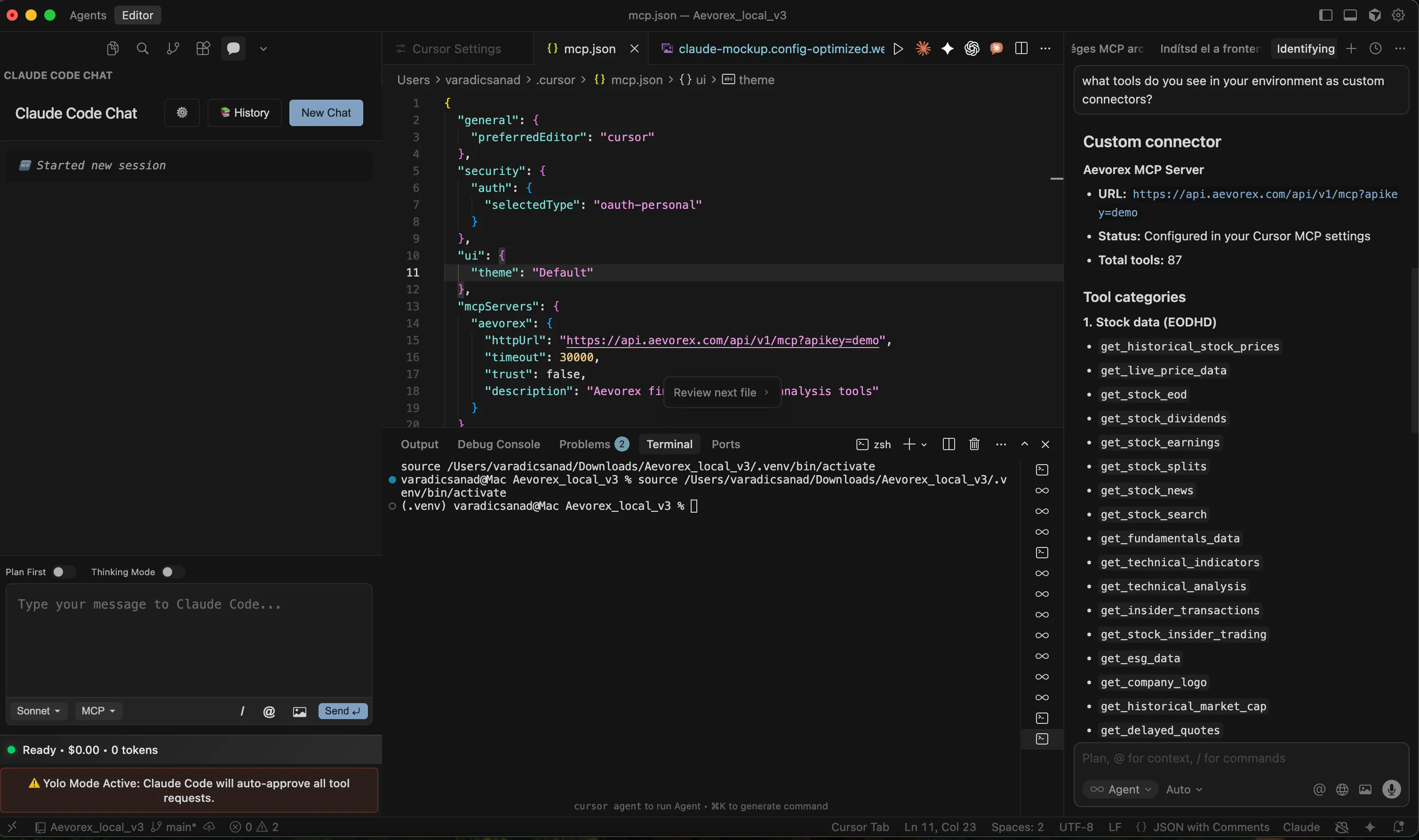Open the MCP dropdown in chat panel
This screenshot has width=1419, height=840.
pyautogui.click(x=98, y=710)
